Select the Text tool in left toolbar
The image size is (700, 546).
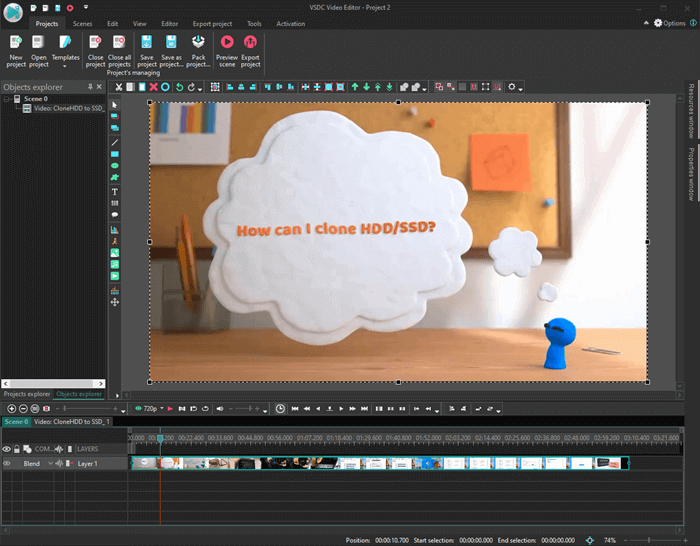pos(114,191)
